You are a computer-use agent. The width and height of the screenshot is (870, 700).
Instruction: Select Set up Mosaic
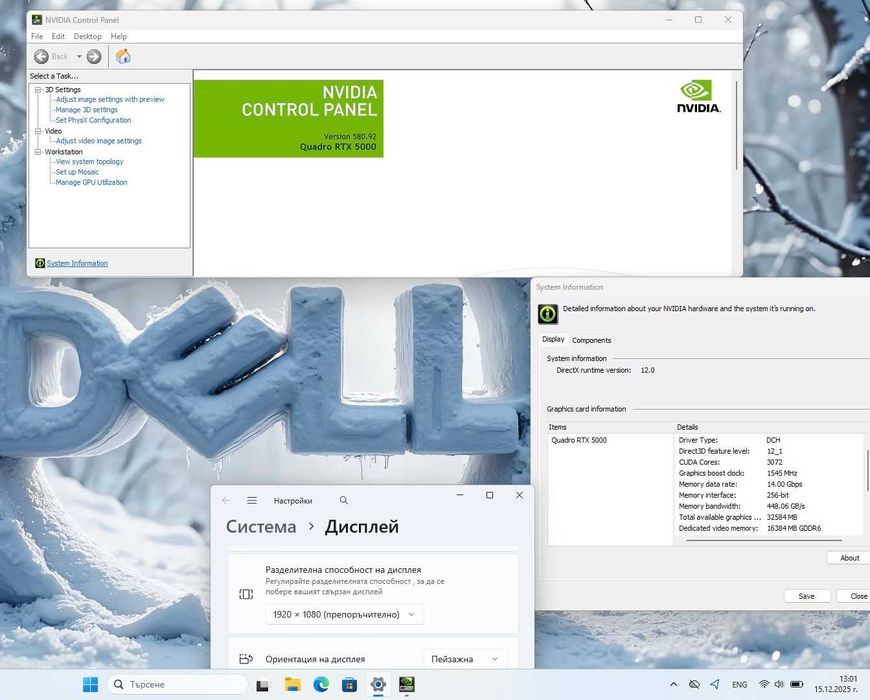77,172
